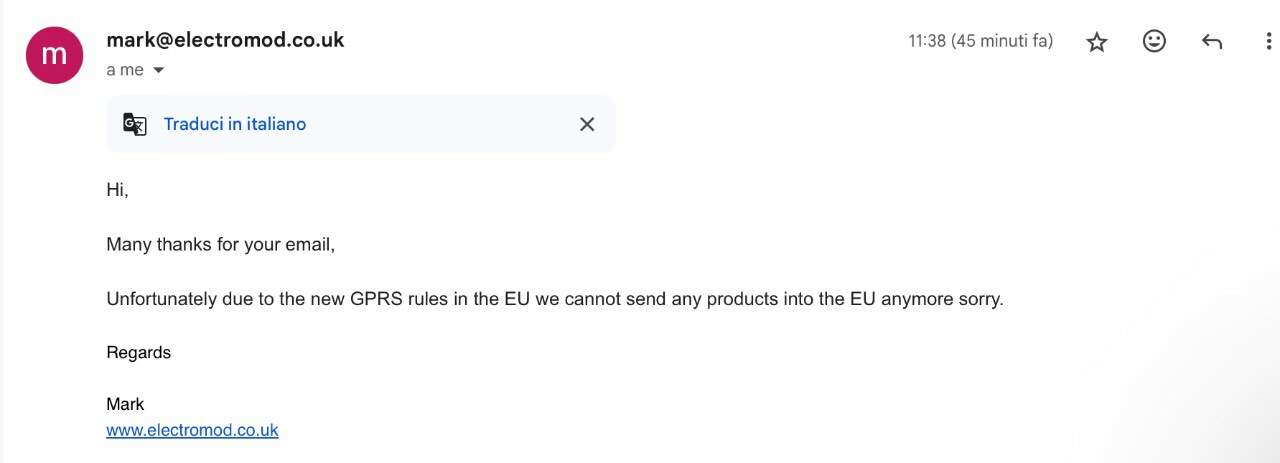Screen dimensions: 1280x463
Task: Click the 11:38 timestamp
Action: point(980,41)
